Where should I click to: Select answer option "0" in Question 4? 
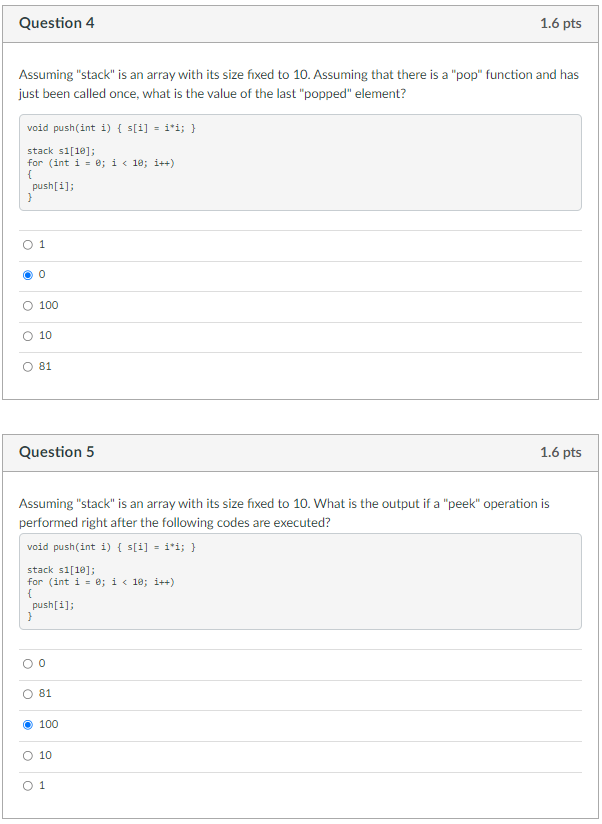tap(28, 274)
